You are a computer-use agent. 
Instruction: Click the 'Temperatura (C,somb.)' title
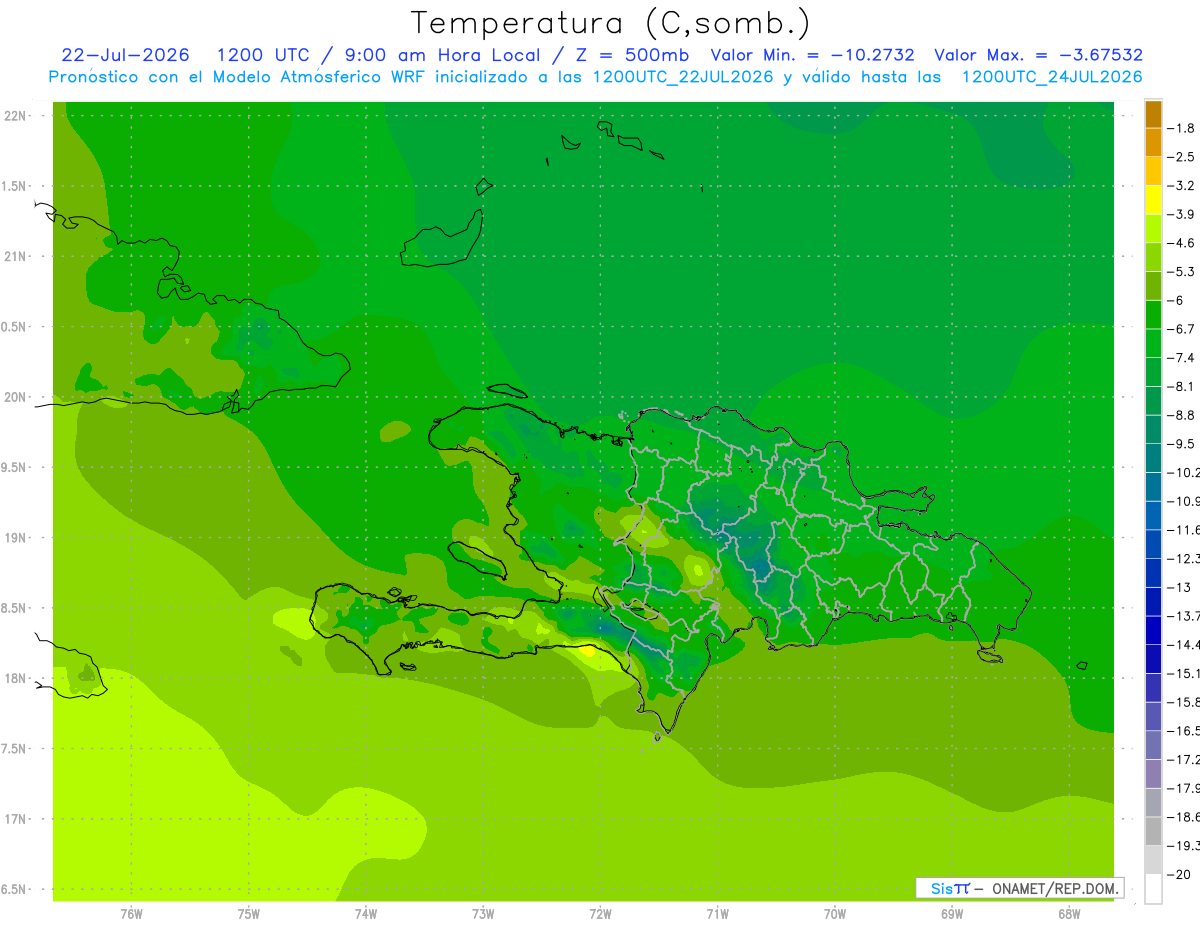tap(611, 23)
